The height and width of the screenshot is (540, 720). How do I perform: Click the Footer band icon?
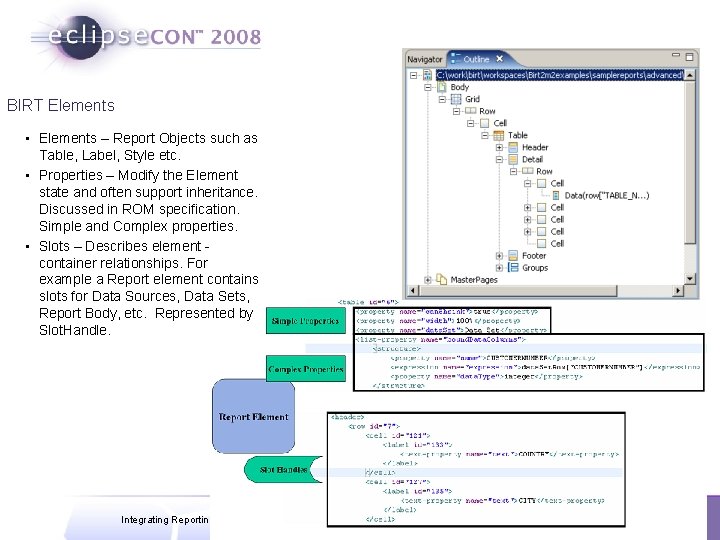(513, 255)
